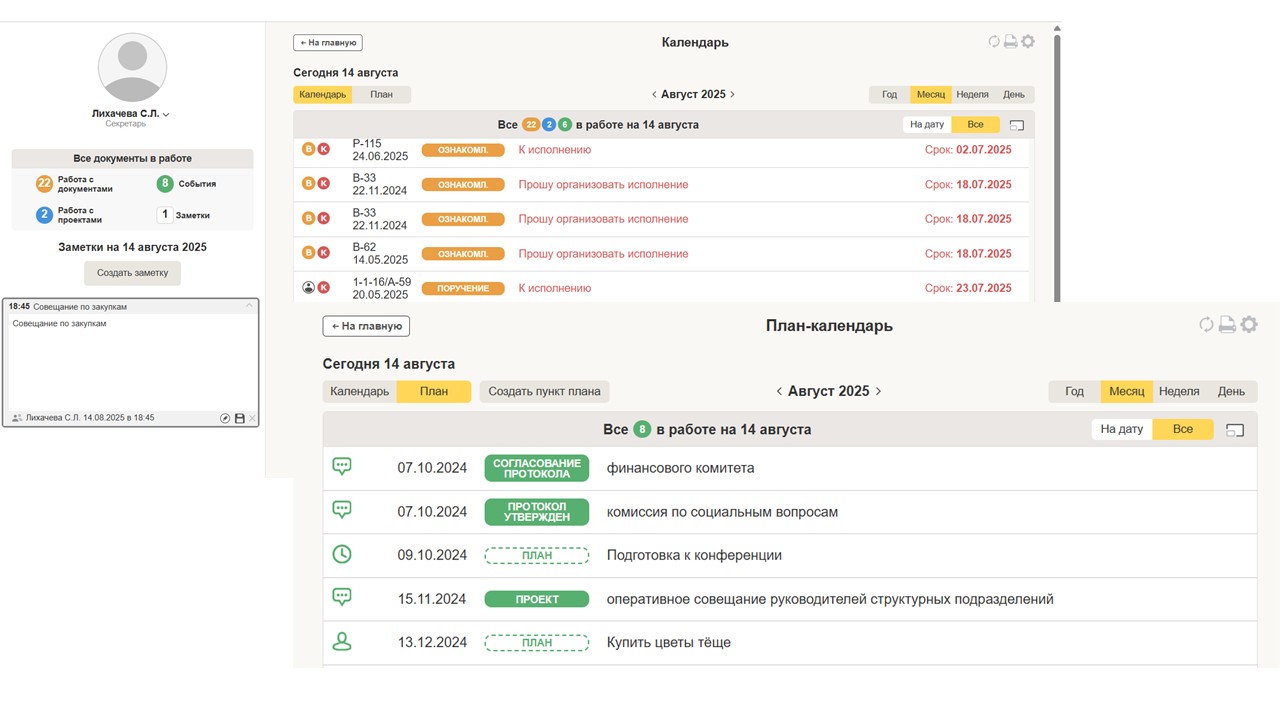Click the save icon on the note
This screenshot has width=1280, height=720.
[240, 418]
